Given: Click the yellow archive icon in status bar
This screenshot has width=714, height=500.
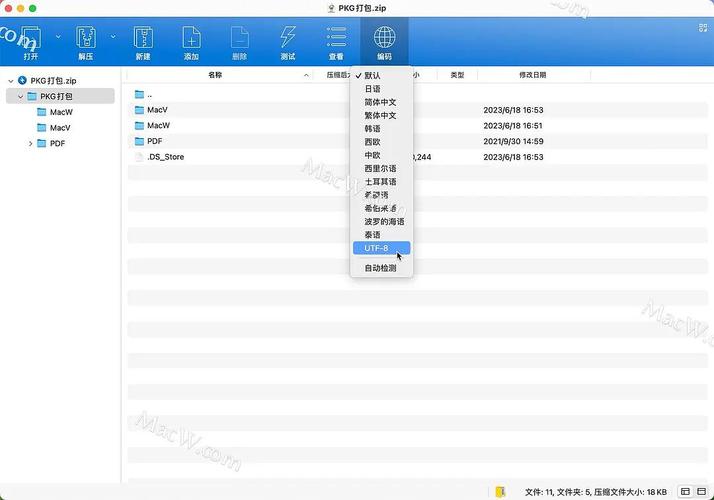Looking at the screenshot, I should click(500, 492).
